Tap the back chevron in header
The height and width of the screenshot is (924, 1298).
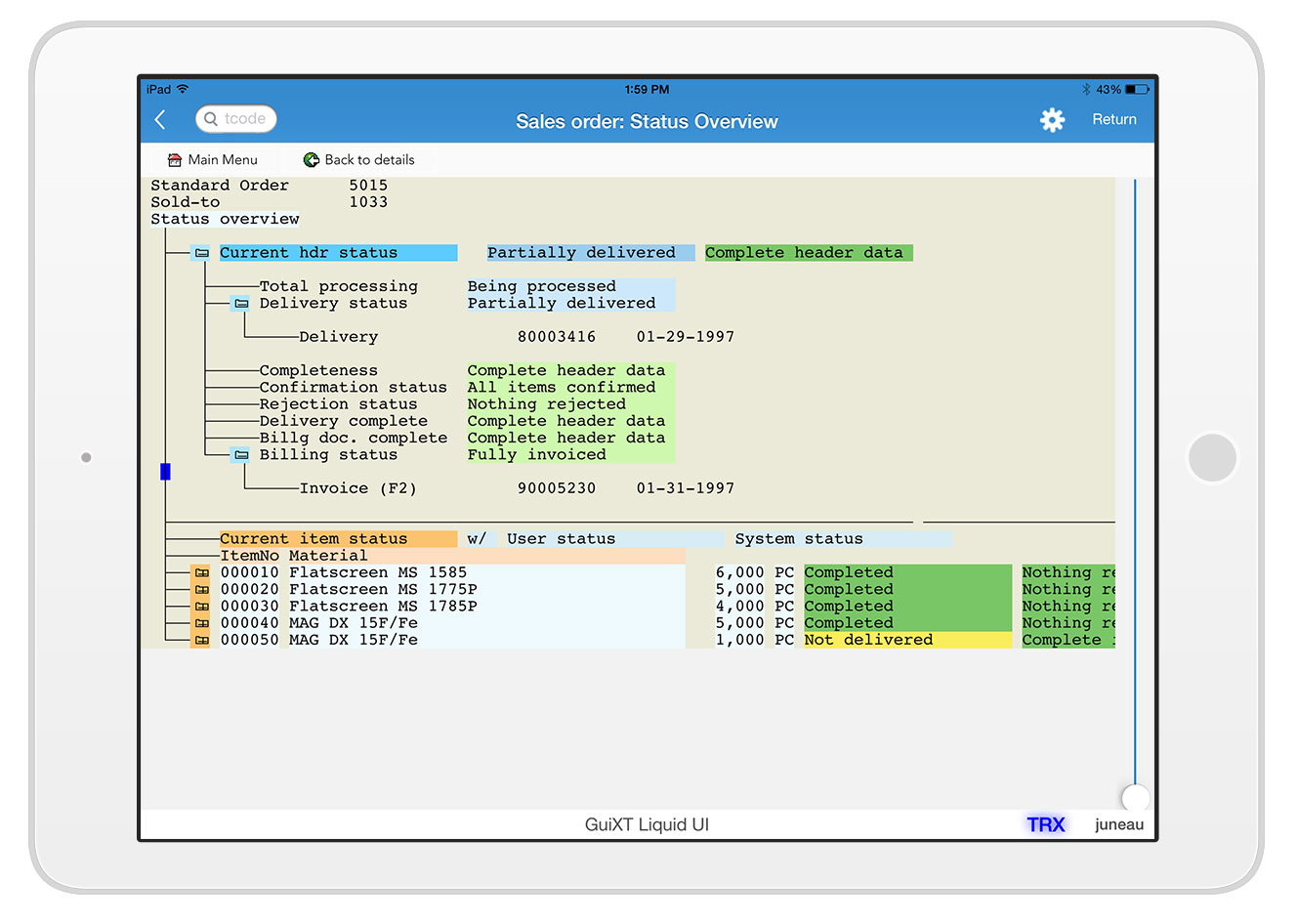[161, 120]
